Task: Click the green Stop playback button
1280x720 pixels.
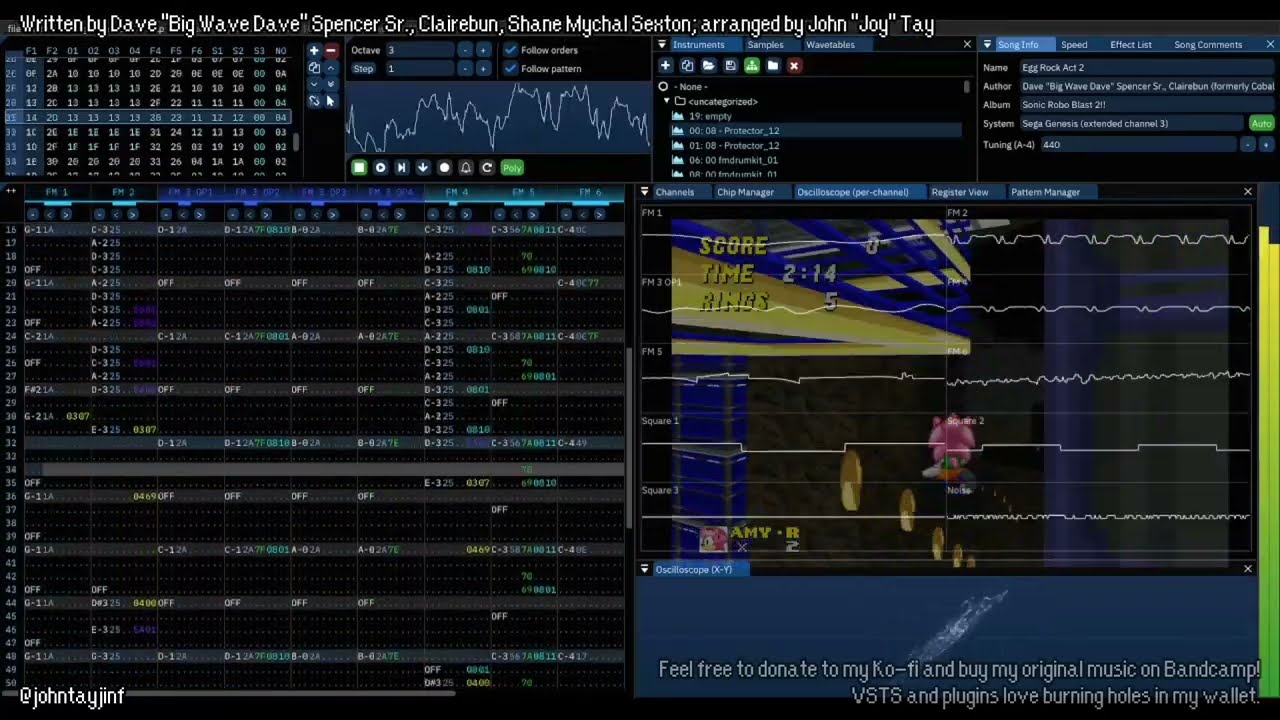Action: (x=359, y=168)
